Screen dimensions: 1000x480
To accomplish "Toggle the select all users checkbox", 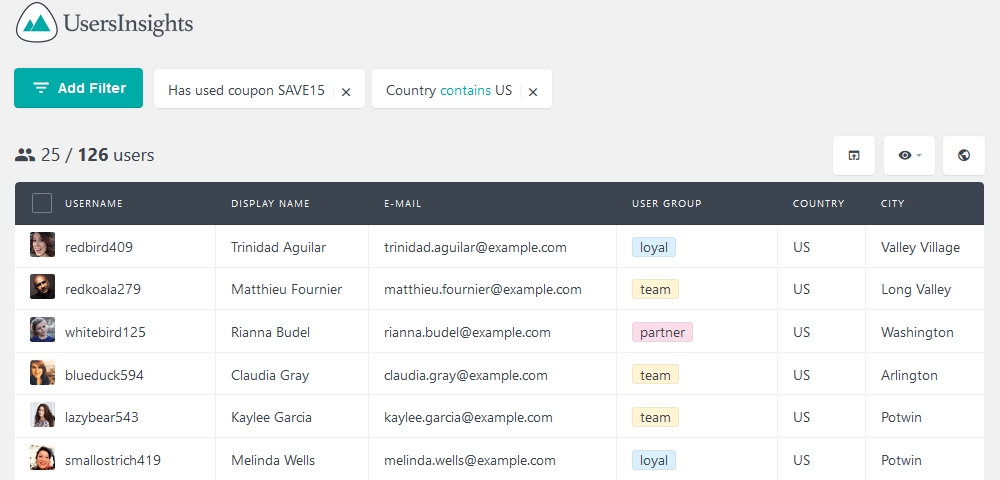I will 42,203.
